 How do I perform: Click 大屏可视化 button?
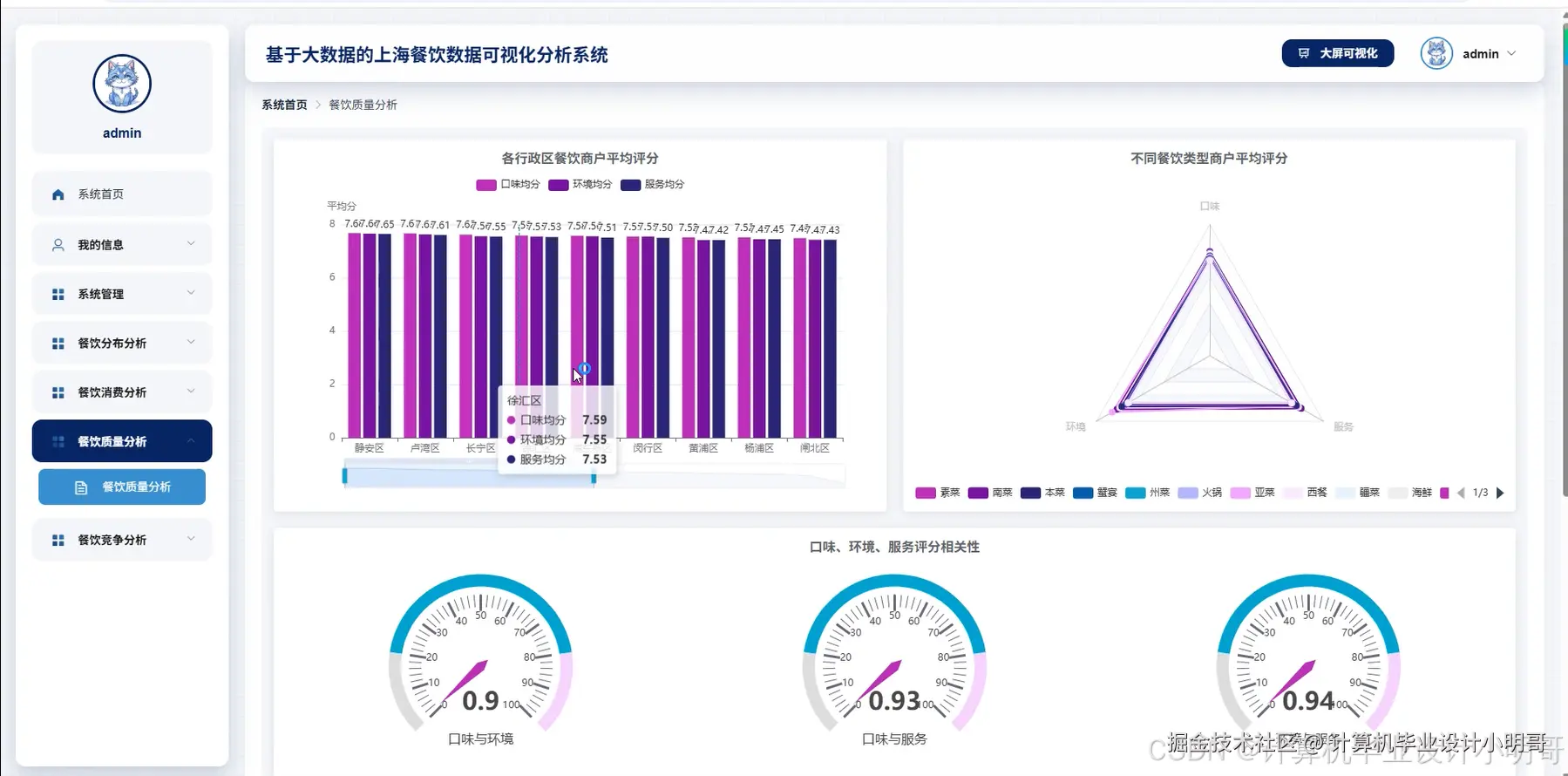1338,53
